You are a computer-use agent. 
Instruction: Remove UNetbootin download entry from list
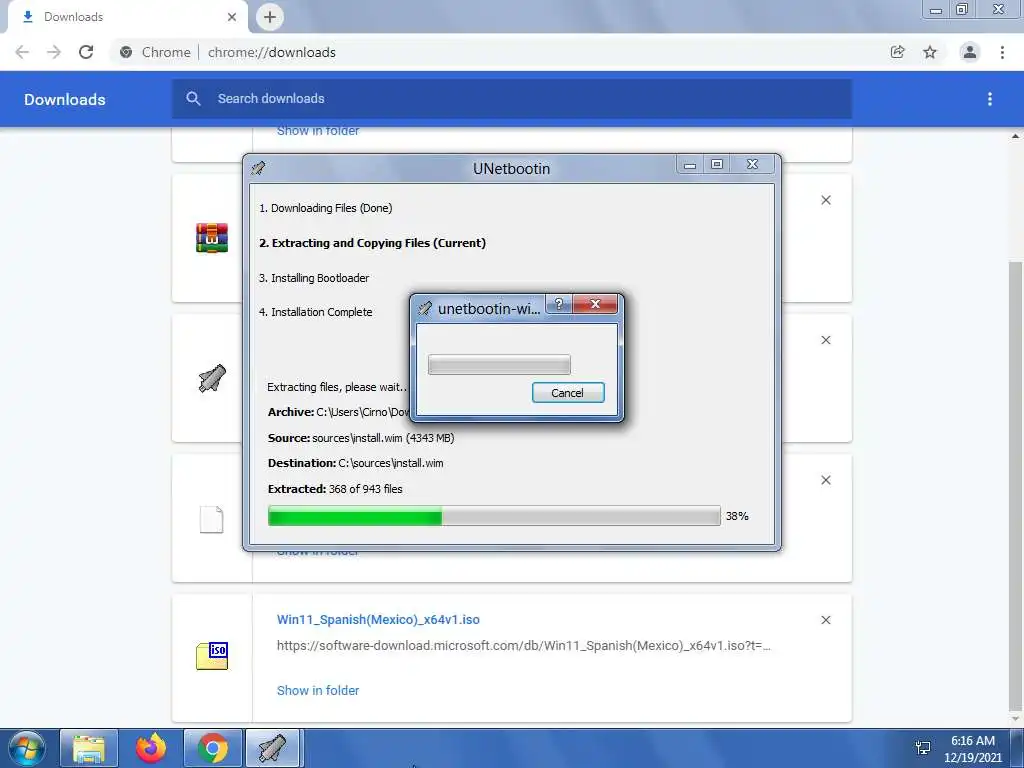tap(826, 340)
